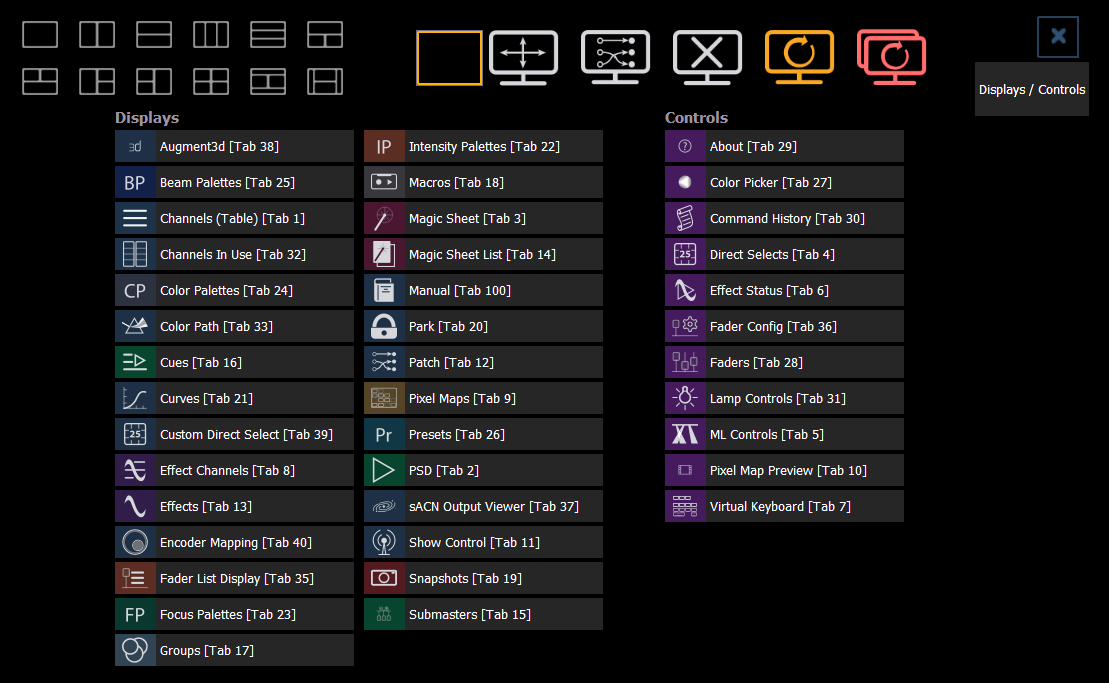This screenshot has width=1109, height=683.
Task: Click the Displays / Controls label
Action: 1031,89
